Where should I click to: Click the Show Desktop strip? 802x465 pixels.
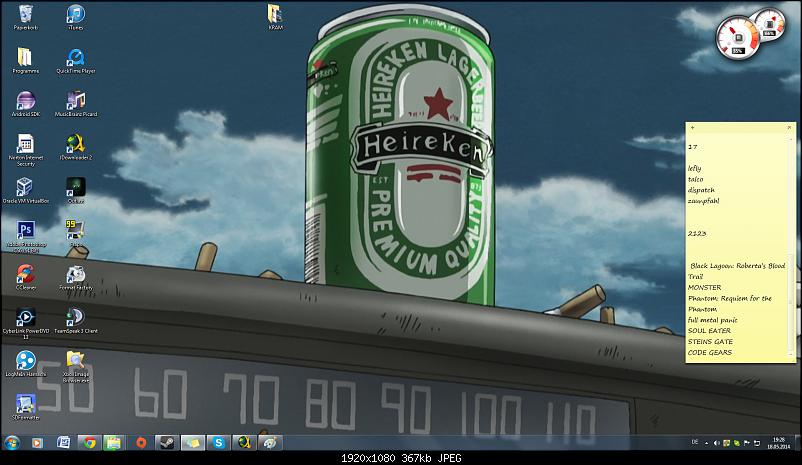click(x=798, y=443)
